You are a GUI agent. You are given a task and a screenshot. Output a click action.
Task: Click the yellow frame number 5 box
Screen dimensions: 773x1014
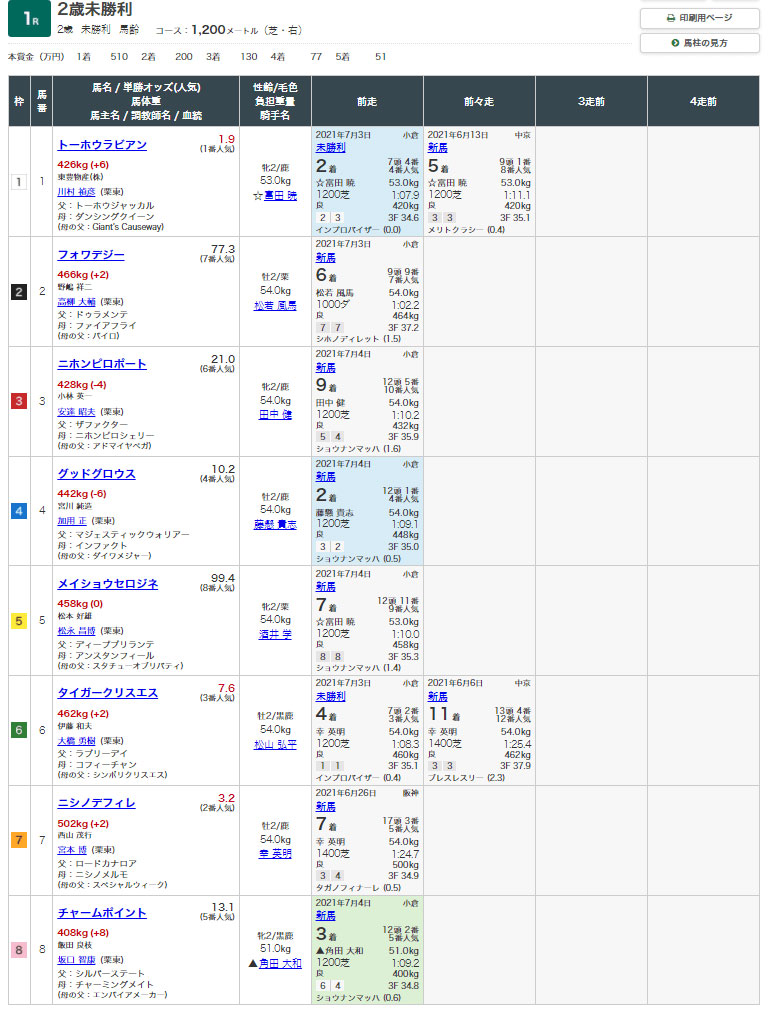(19, 621)
